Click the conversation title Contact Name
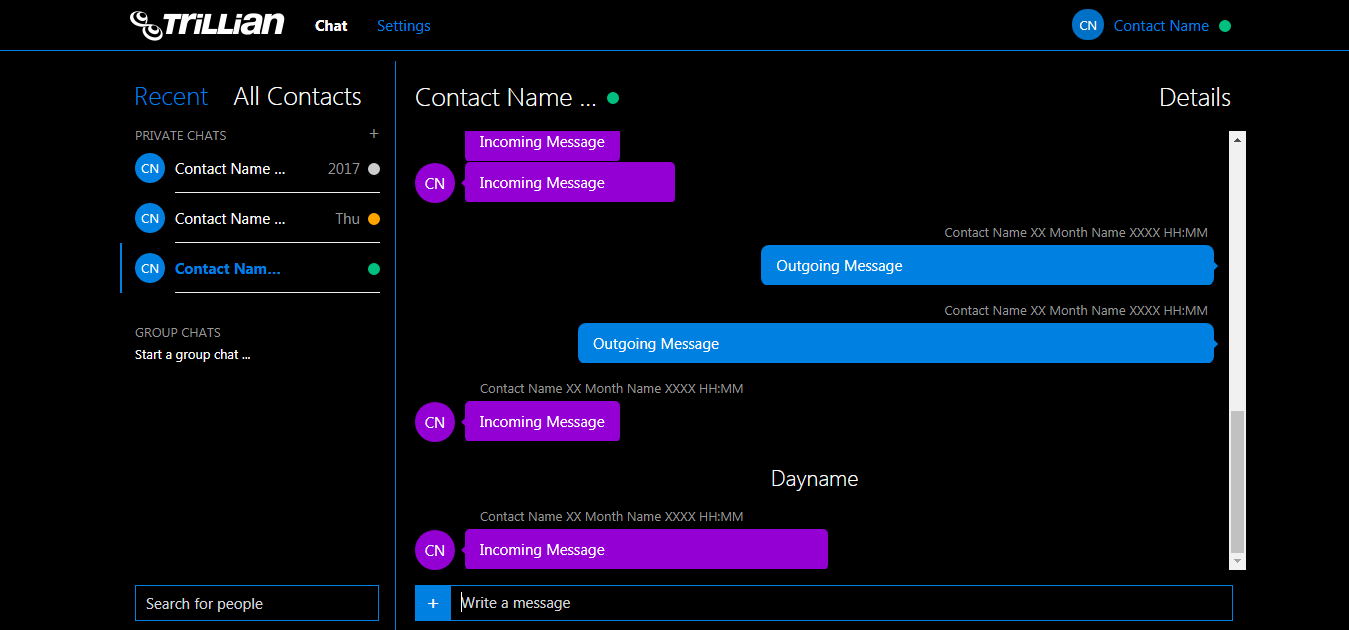Image resolution: width=1349 pixels, height=630 pixels. [x=505, y=97]
